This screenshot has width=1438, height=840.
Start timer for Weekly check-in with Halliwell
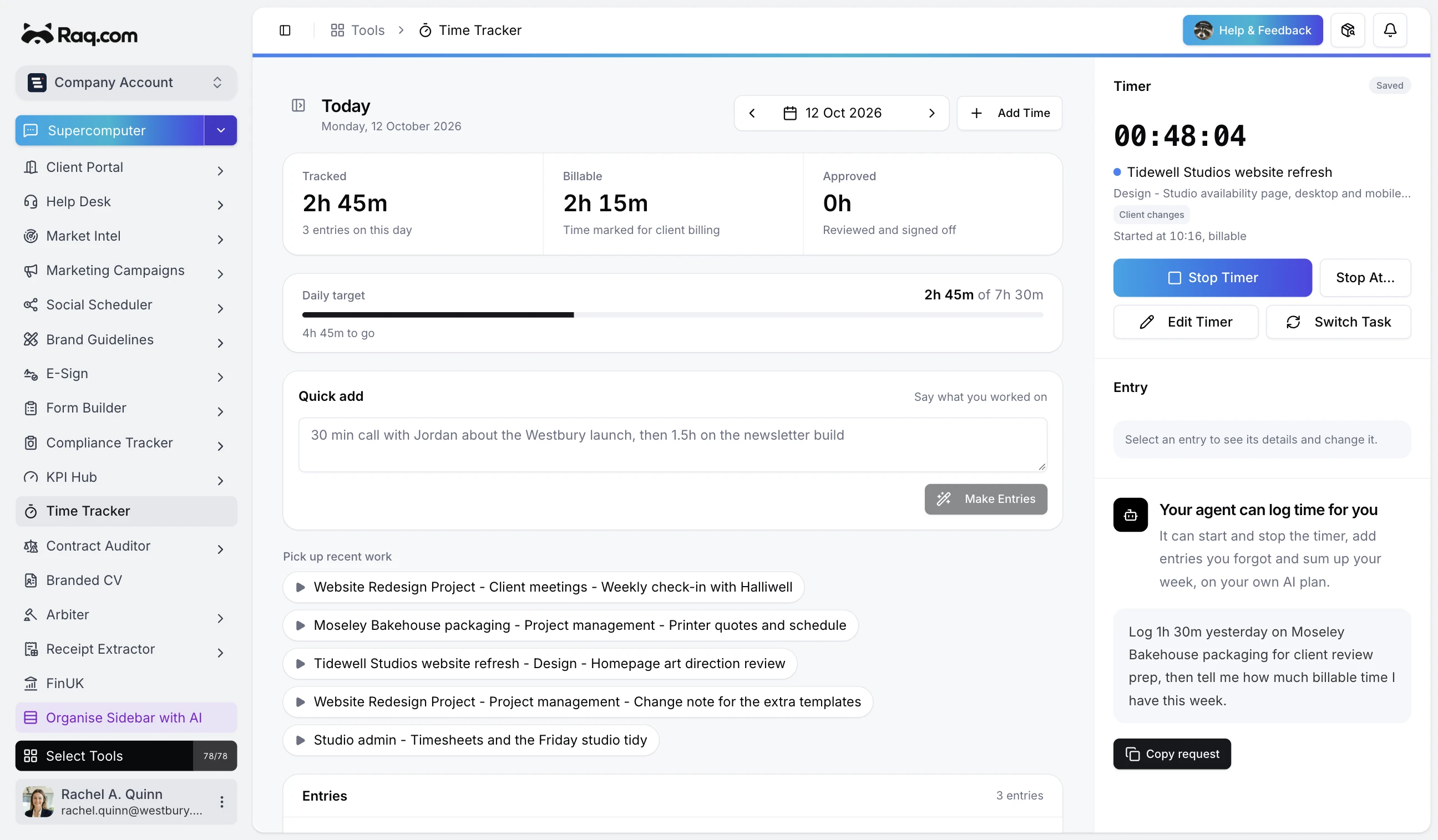543,587
